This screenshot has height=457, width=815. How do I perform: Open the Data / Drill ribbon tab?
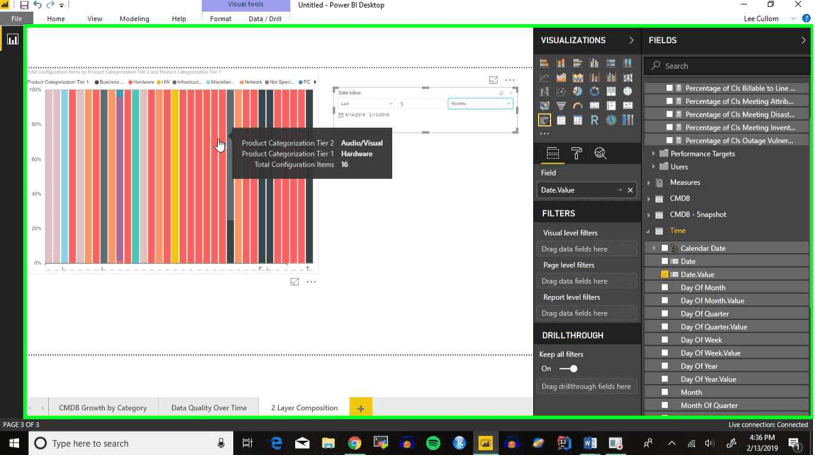pos(265,19)
